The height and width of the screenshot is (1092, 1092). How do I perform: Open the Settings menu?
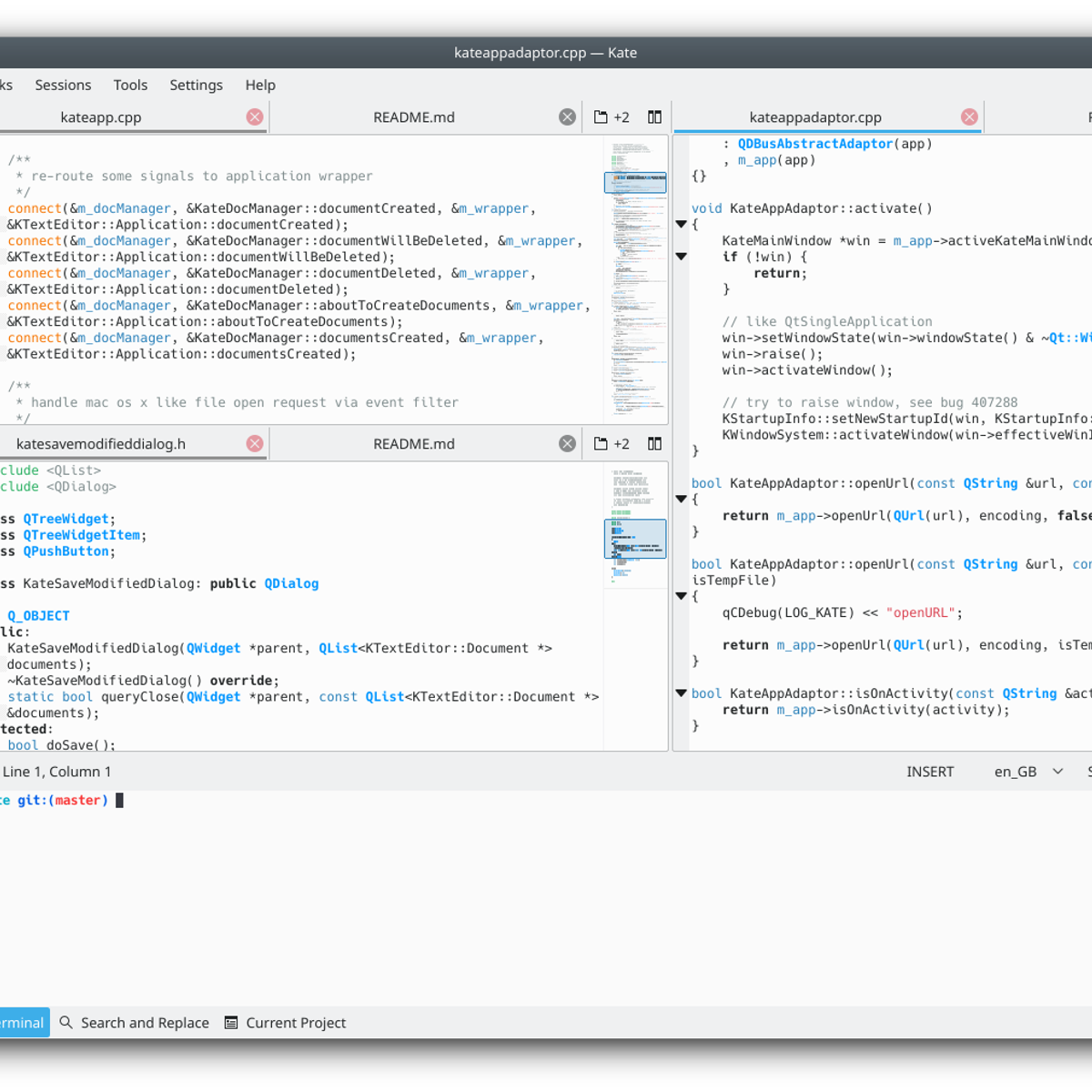(x=196, y=85)
